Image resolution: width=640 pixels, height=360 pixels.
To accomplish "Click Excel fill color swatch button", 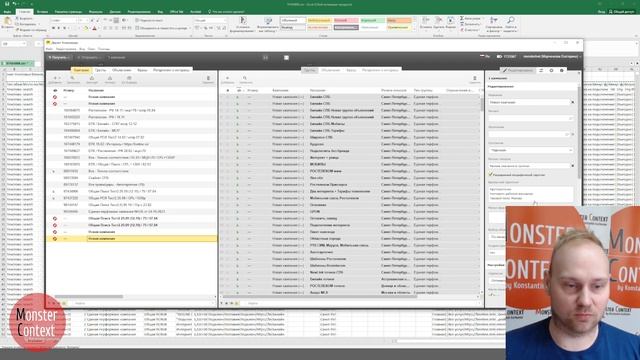I will pyautogui.click(x=85, y=28).
